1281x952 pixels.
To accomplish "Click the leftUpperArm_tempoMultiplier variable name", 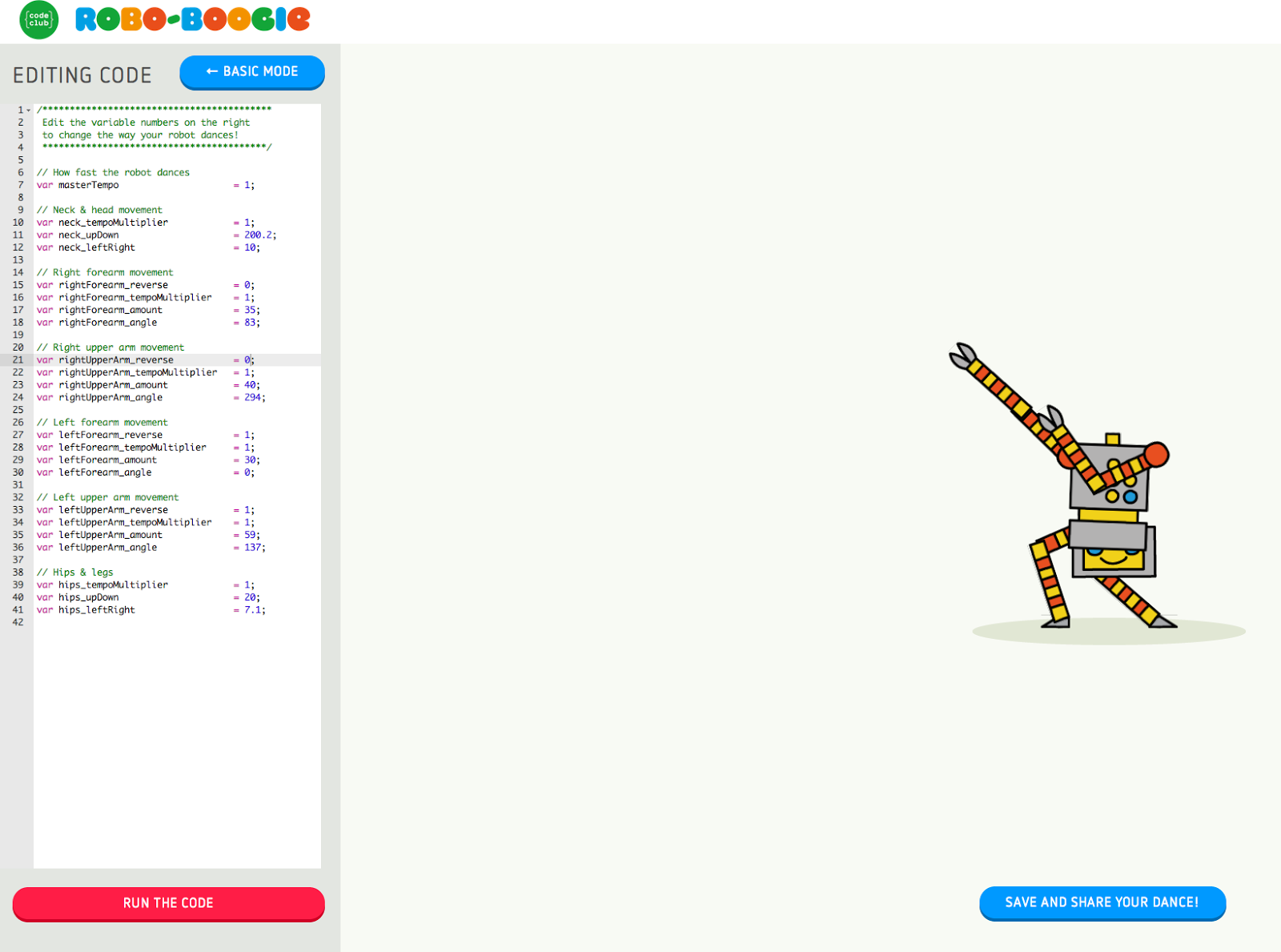I will click(x=135, y=523).
